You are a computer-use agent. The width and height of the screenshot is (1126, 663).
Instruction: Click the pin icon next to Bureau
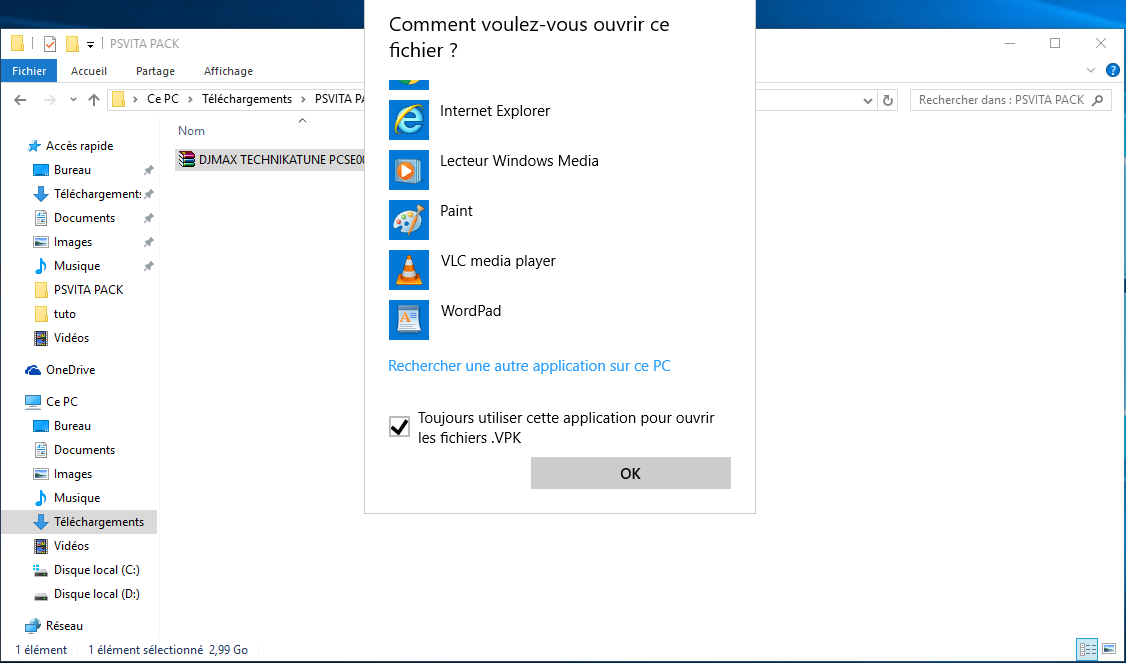[149, 170]
